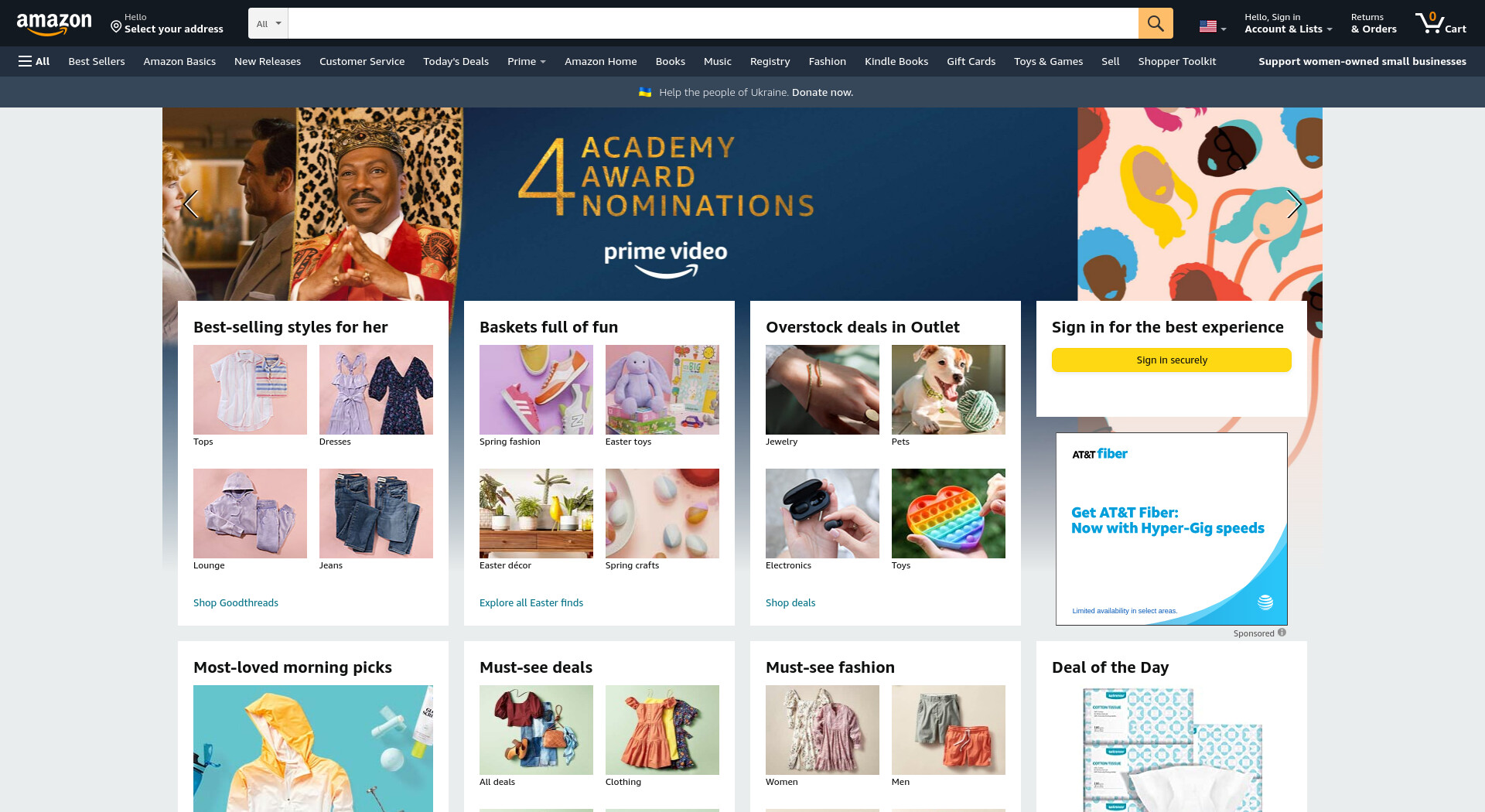The image size is (1485, 812).
Task: Expand the Prime menu dropdown
Action: coord(526,61)
